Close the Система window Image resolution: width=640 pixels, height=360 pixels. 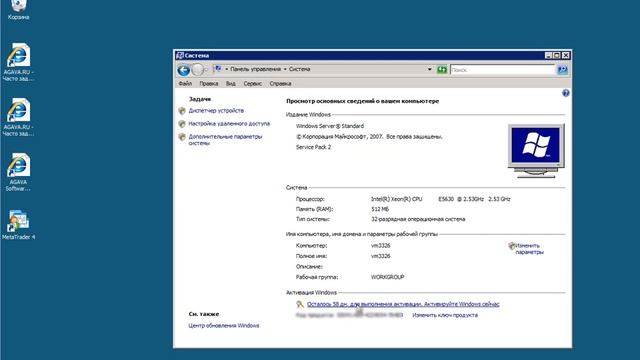point(566,56)
